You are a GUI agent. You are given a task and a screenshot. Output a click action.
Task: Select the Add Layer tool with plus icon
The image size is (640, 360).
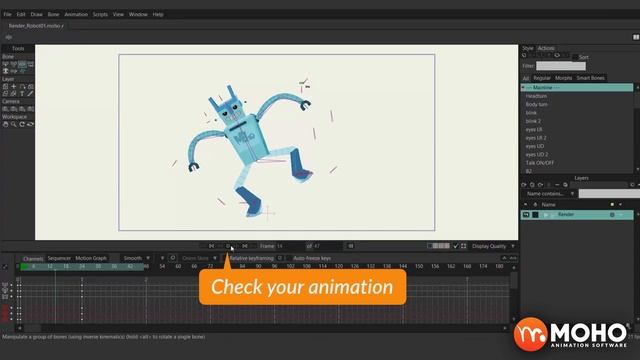(14, 87)
